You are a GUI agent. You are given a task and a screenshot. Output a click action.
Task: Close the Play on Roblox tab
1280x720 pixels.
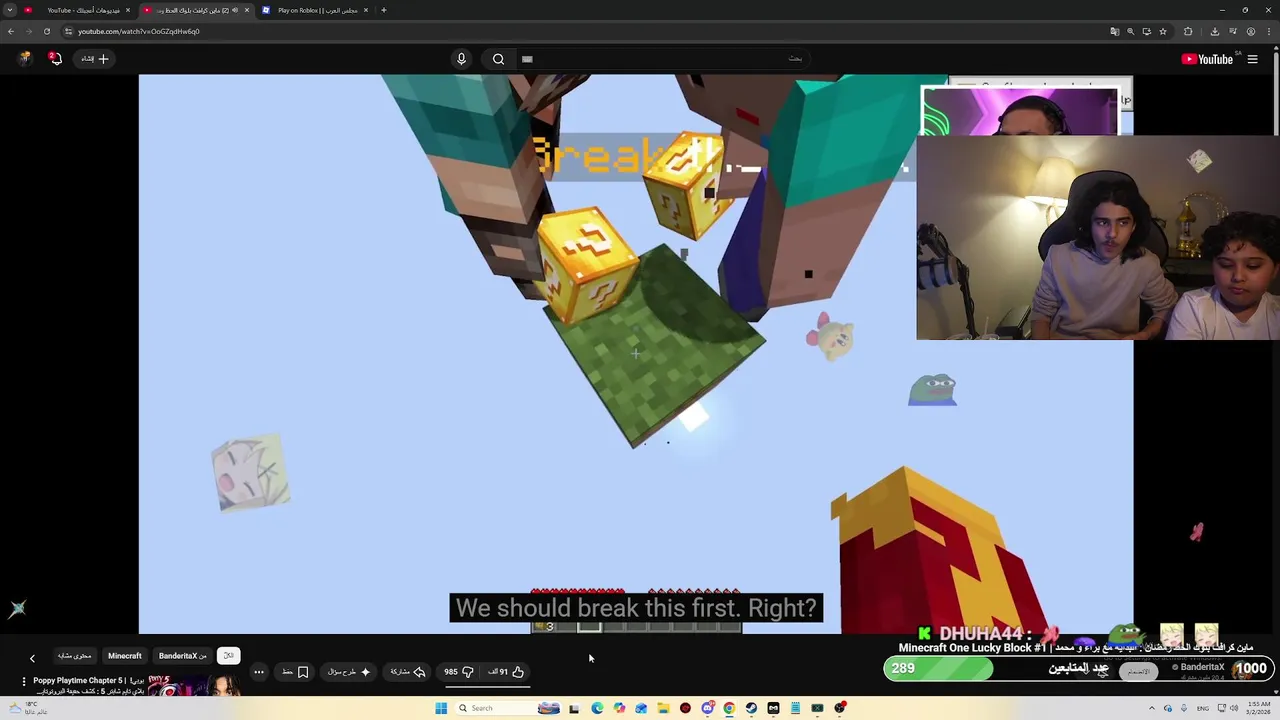coord(366,10)
